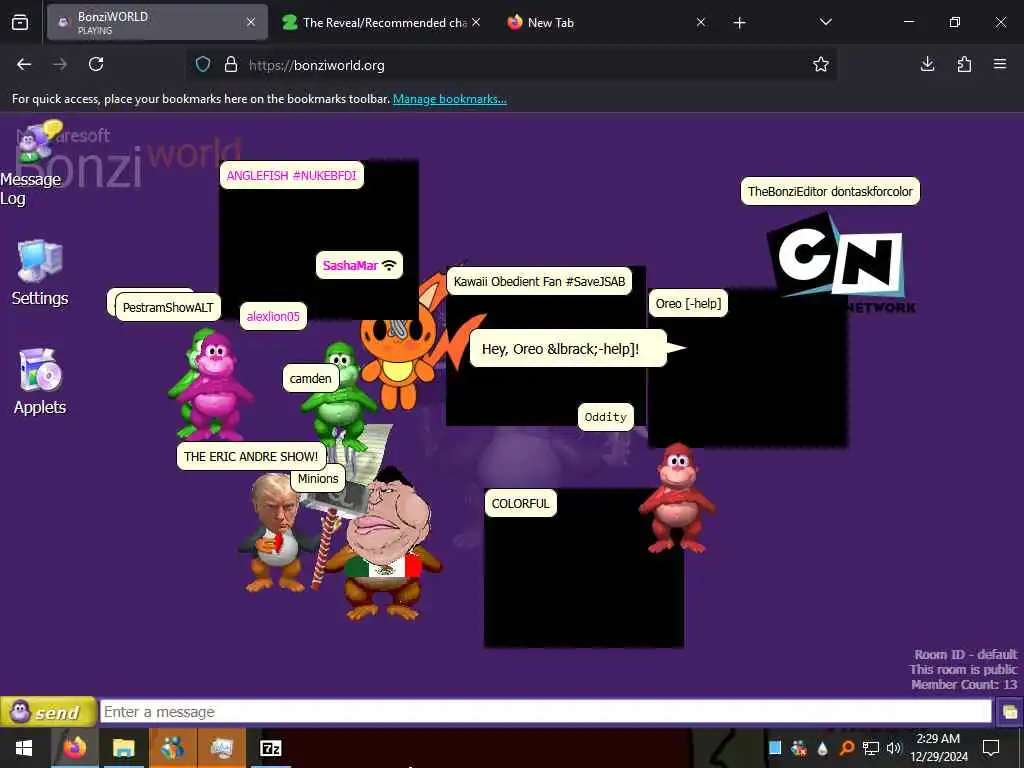The image size is (1024, 768).
Task: Open the Applets menu
Action: (x=40, y=382)
